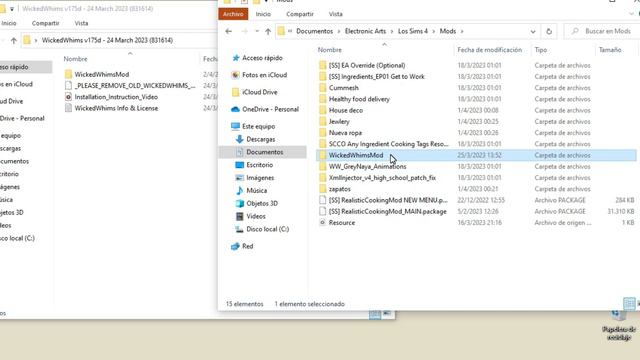Click WickedWhims v175d breadcrumb in left window
The width and height of the screenshot is (640, 360).
(107, 40)
